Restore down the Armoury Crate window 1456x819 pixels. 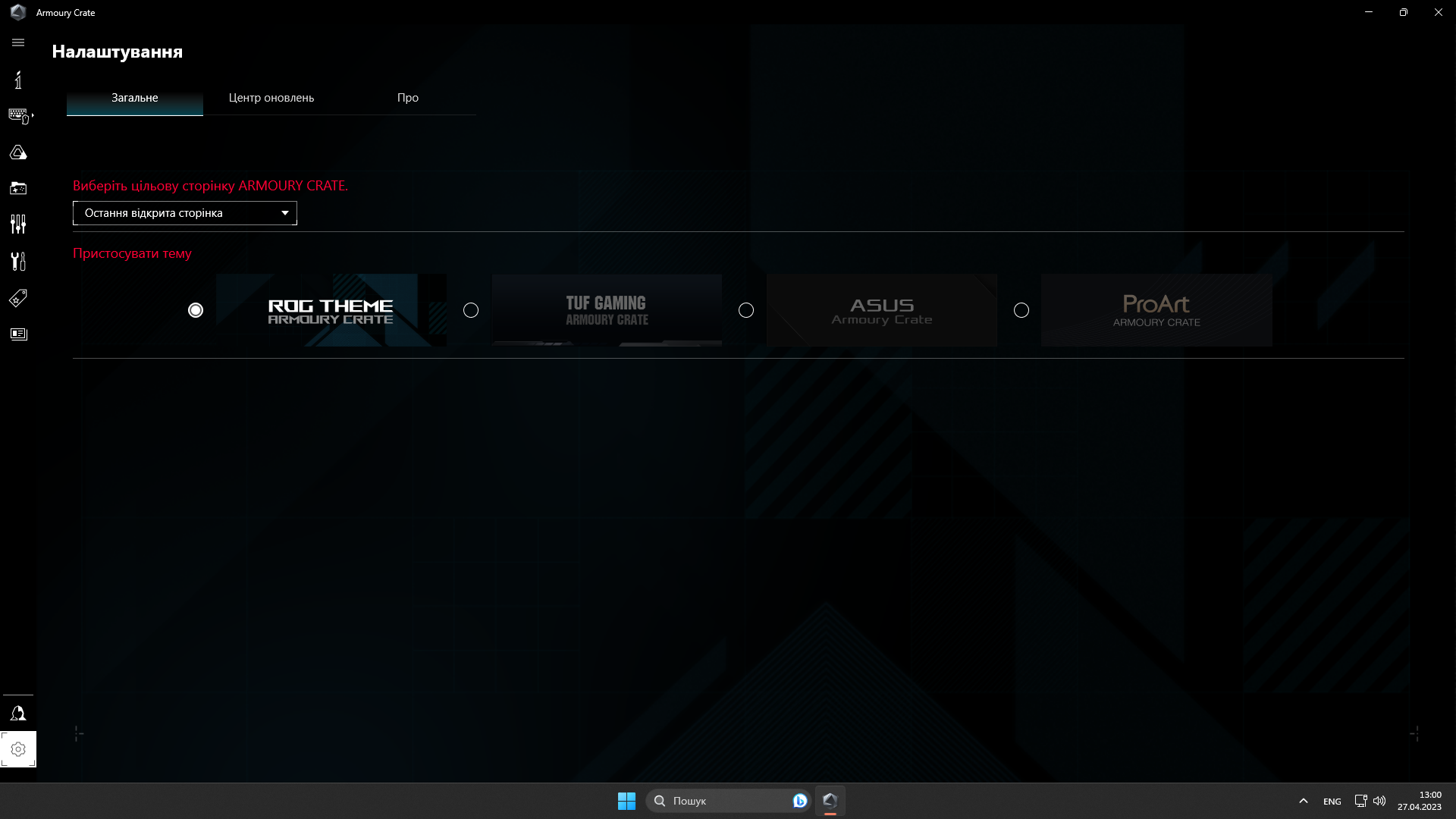pos(1404,12)
